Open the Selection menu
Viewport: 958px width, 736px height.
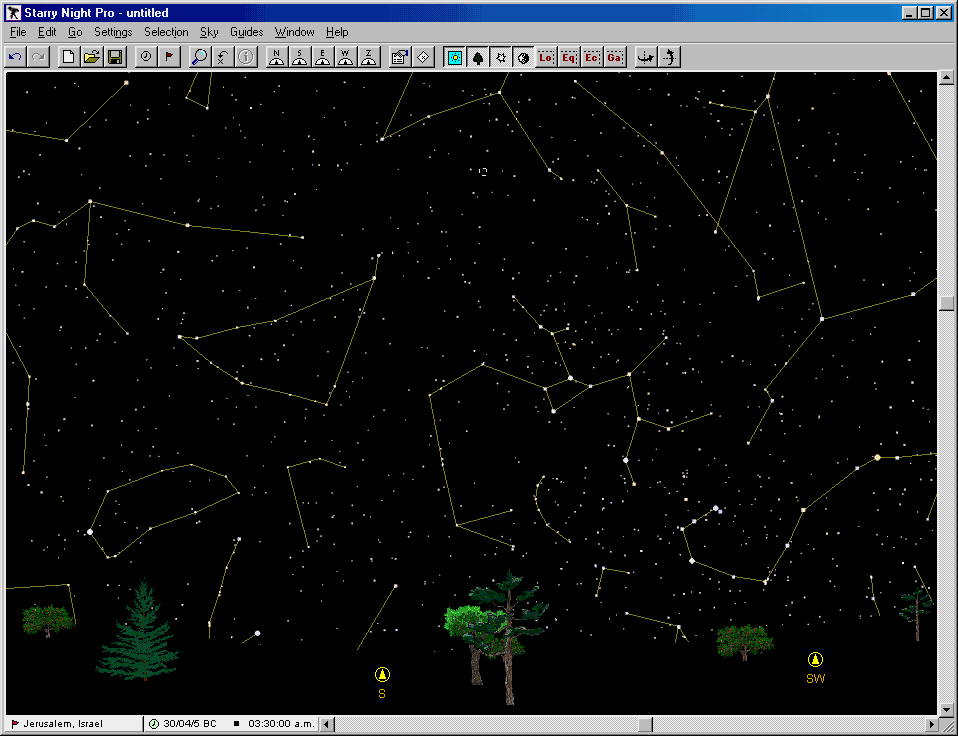tap(166, 32)
